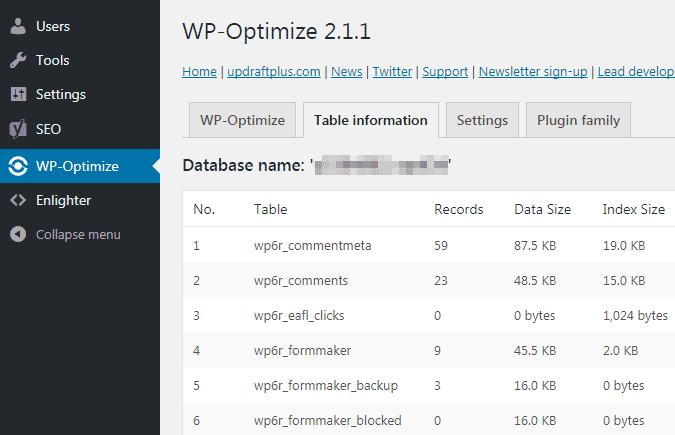Click the Index Size column header
The image size is (675, 435).
pyautogui.click(x=634, y=209)
